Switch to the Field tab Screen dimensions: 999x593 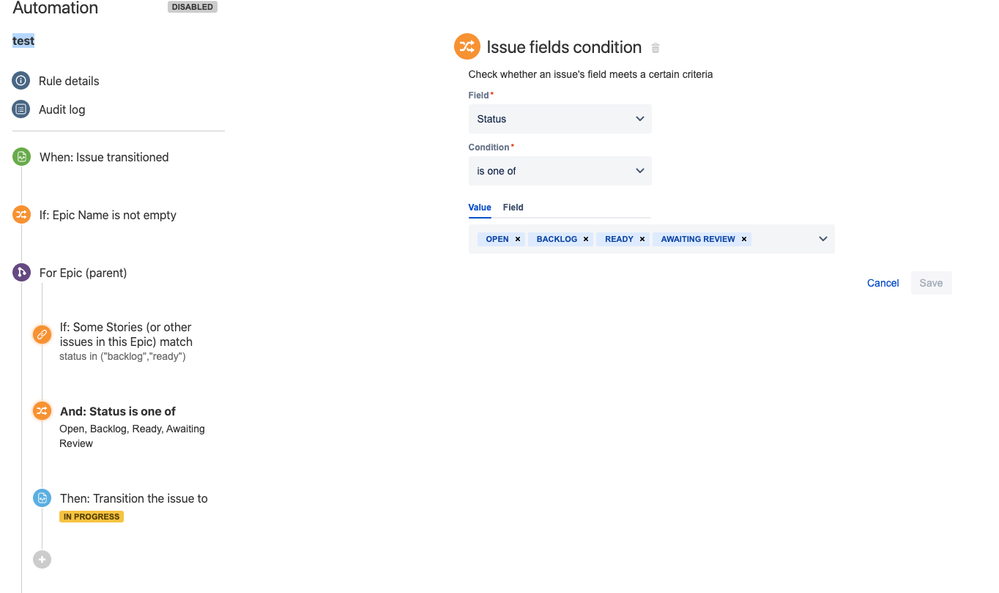point(513,207)
